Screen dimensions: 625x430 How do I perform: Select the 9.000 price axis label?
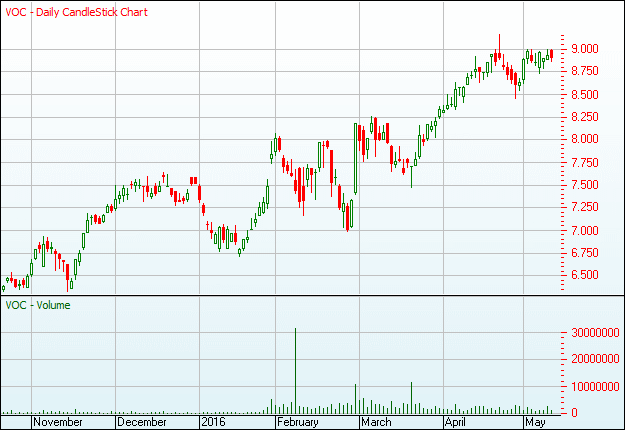[x=585, y=49]
